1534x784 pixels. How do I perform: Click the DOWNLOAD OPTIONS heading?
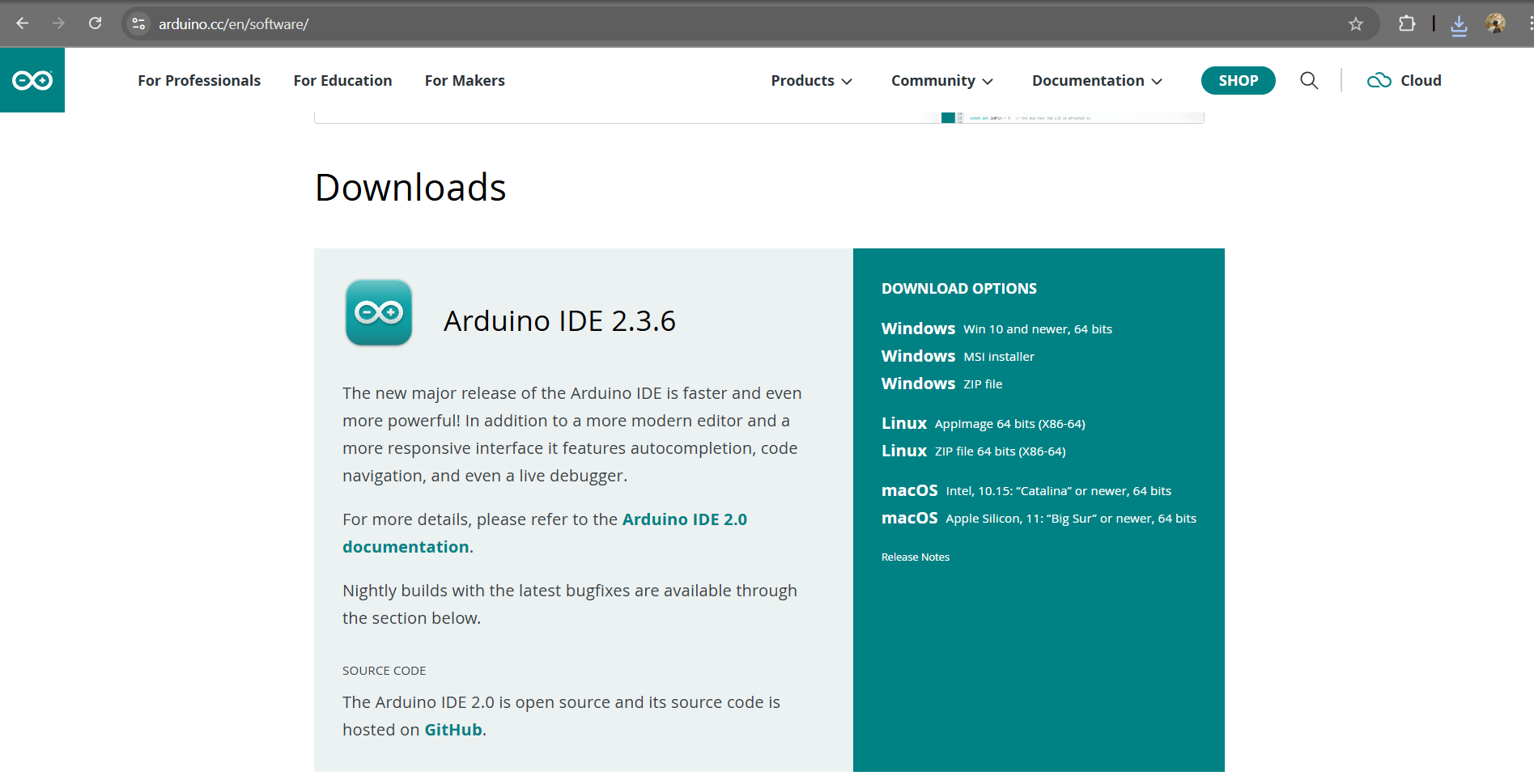point(959,289)
